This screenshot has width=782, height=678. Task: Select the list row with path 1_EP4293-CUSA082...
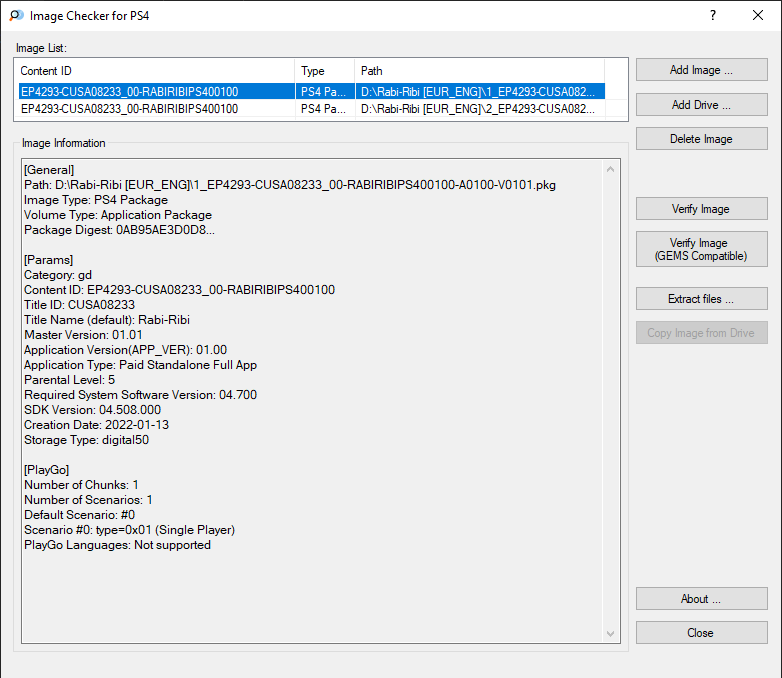312,91
